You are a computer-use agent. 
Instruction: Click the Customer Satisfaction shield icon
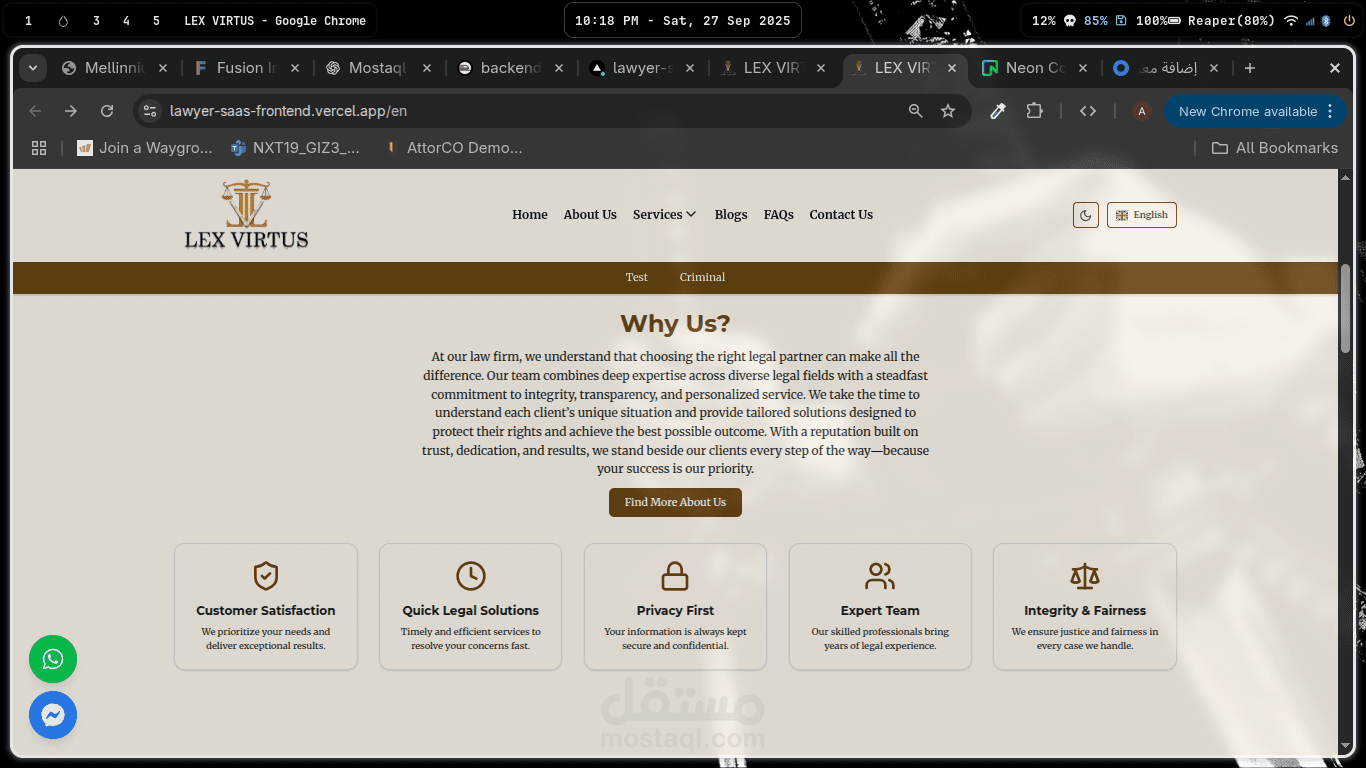266,576
